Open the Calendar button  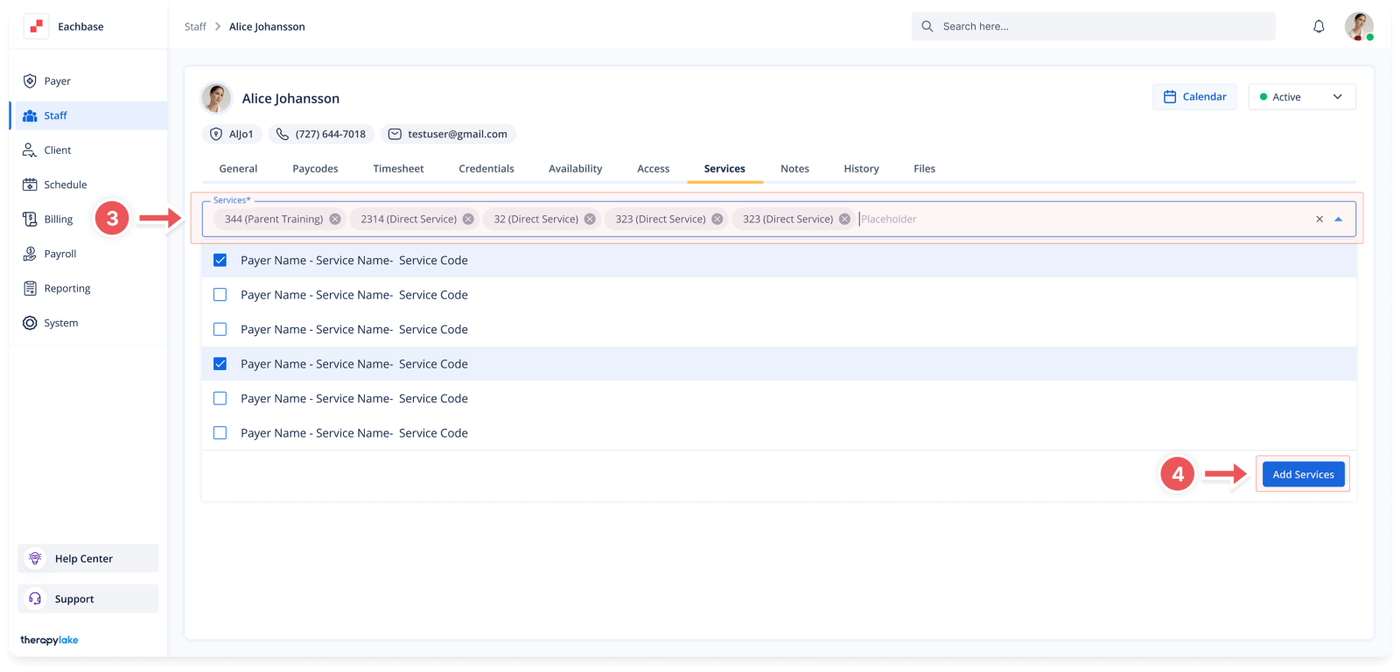coord(1194,97)
